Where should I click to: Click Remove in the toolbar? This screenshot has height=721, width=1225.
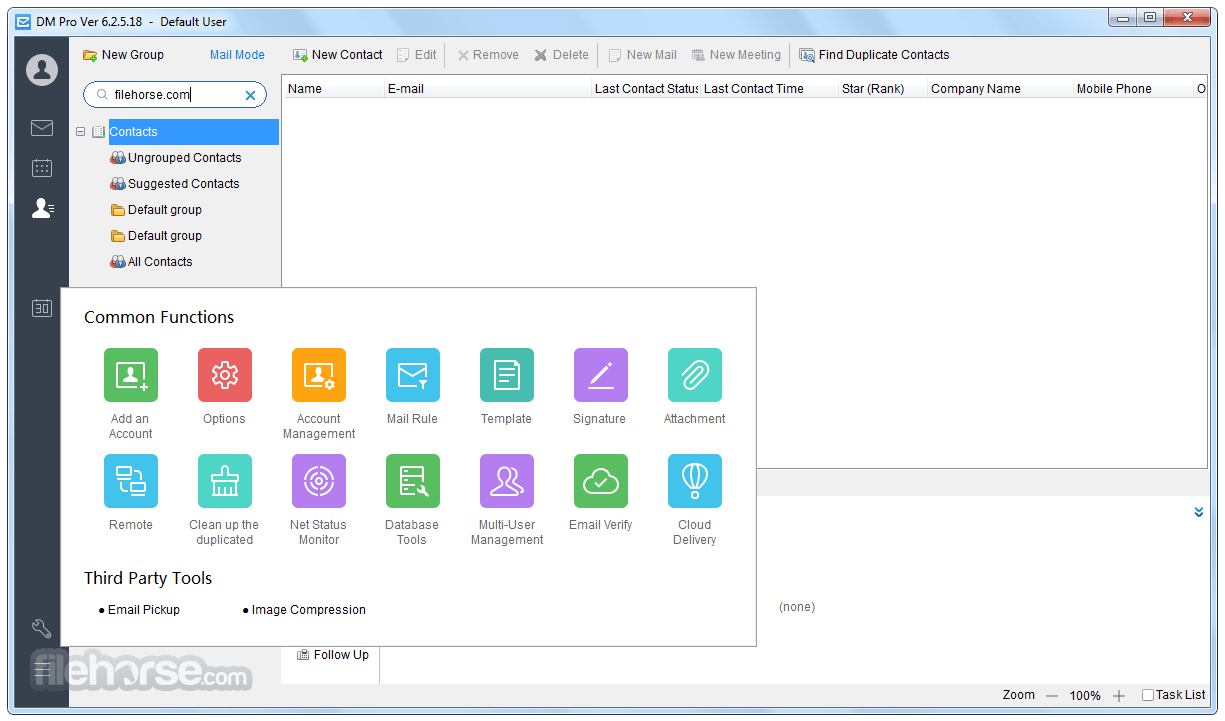tap(488, 55)
